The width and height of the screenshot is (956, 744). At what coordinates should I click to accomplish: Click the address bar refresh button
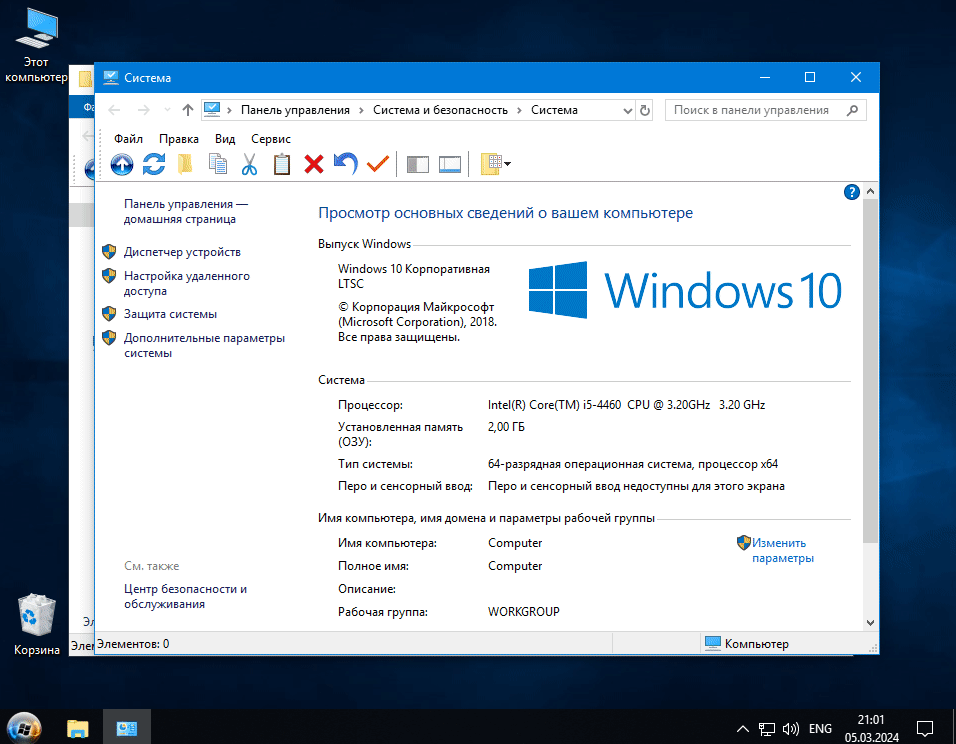(x=644, y=110)
